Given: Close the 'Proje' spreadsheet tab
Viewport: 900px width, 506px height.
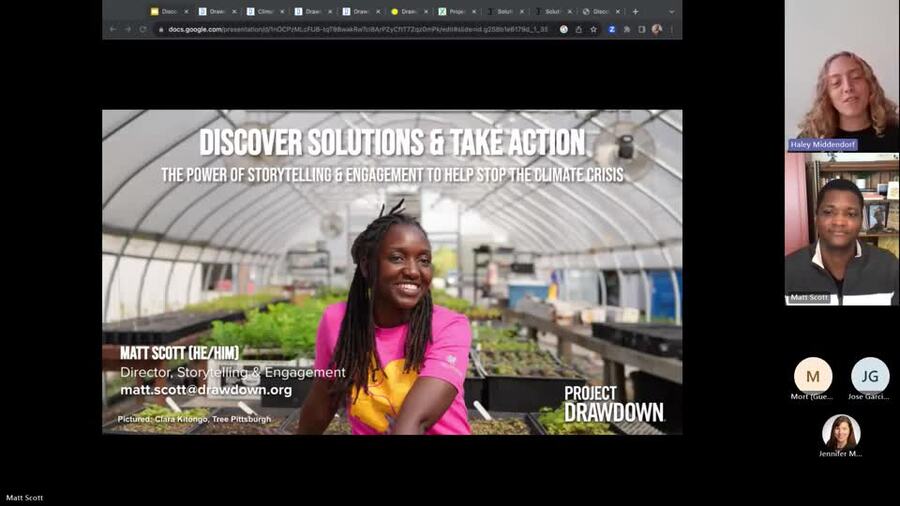Looking at the screenshot, I should (x=474, y=11).
